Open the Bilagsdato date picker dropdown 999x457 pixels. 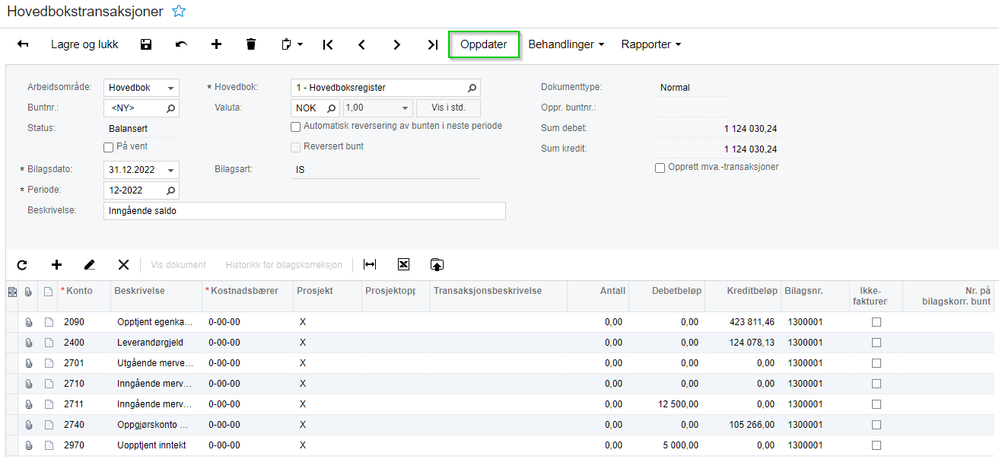tap(171, 170)
